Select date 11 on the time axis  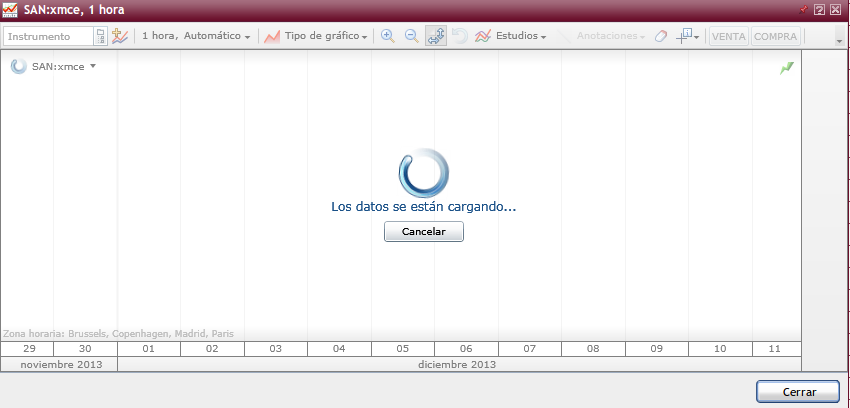[x=775, y=348]
